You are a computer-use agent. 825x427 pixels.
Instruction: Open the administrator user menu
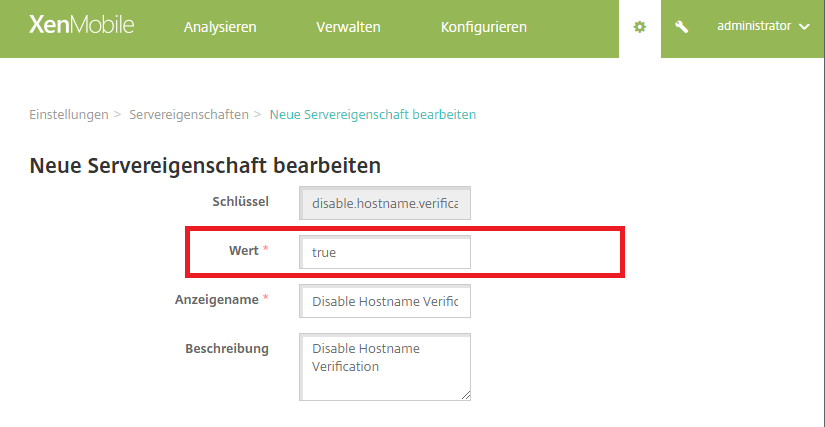click(753, 26)
